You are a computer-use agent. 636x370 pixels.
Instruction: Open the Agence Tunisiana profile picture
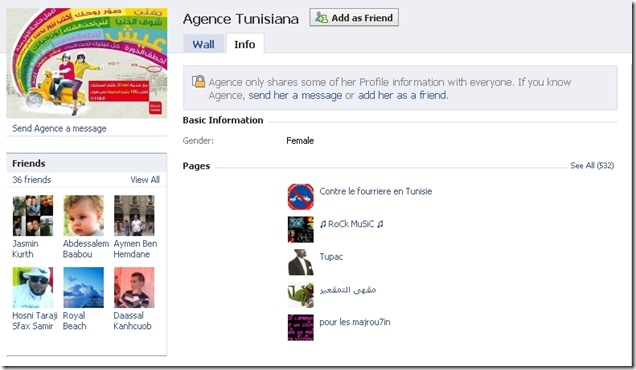point(87,63)
